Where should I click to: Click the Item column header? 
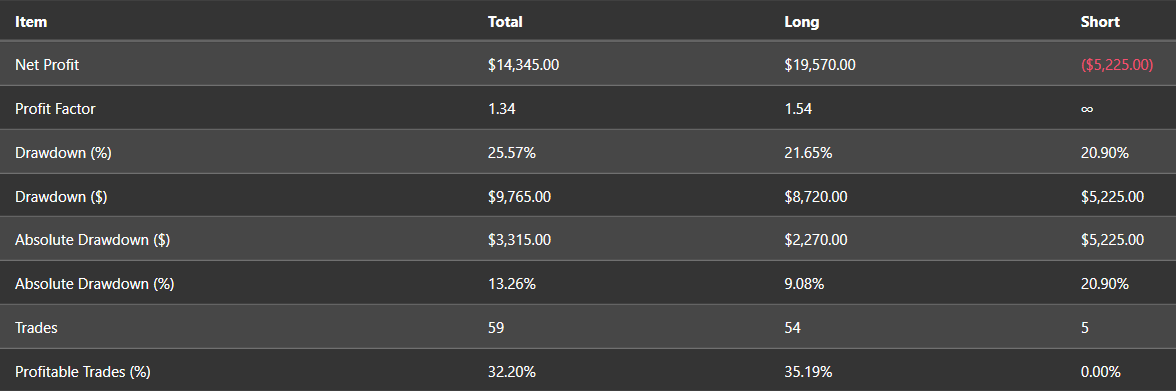31,23
